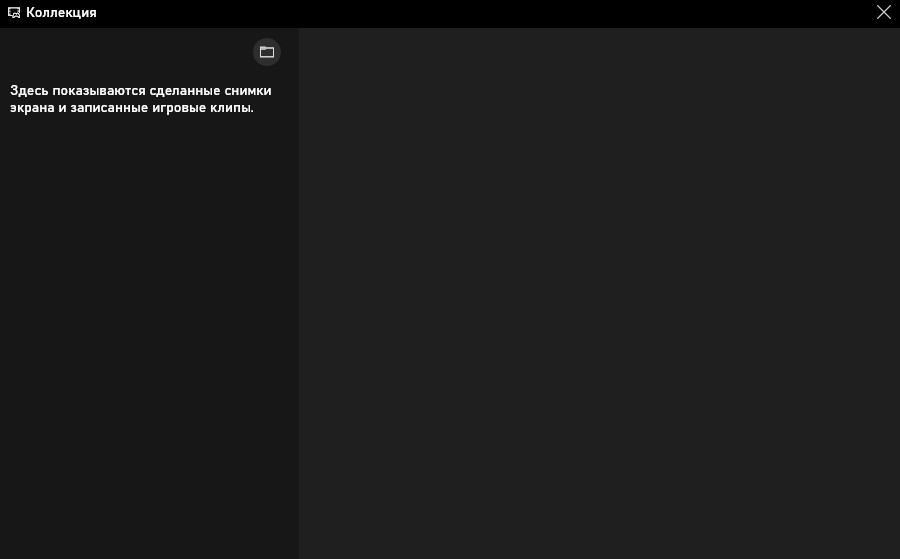
Task: Dismiss the widget using the X icon
Action: coord(883,13)
